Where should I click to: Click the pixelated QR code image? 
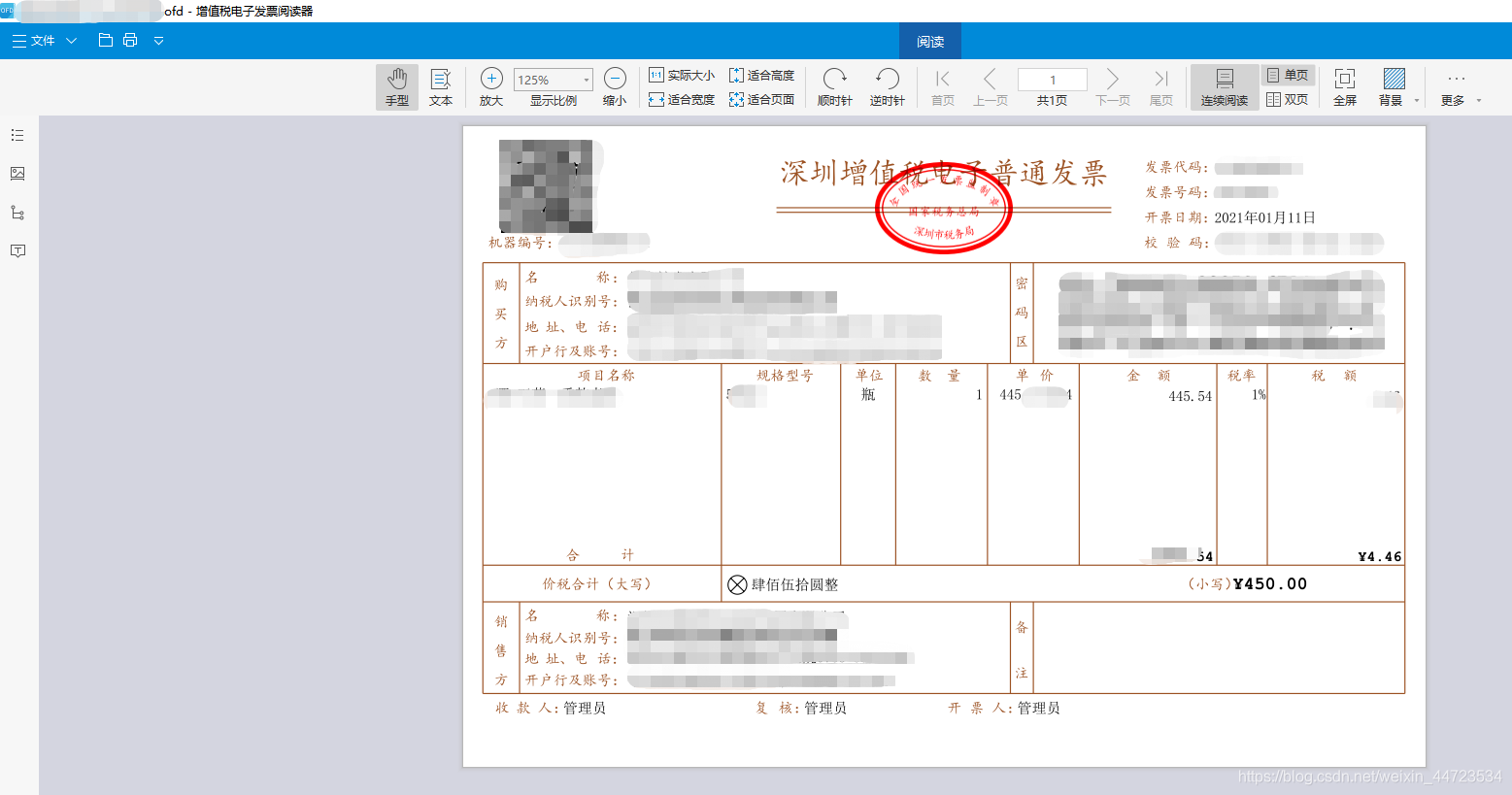point(546,186)
